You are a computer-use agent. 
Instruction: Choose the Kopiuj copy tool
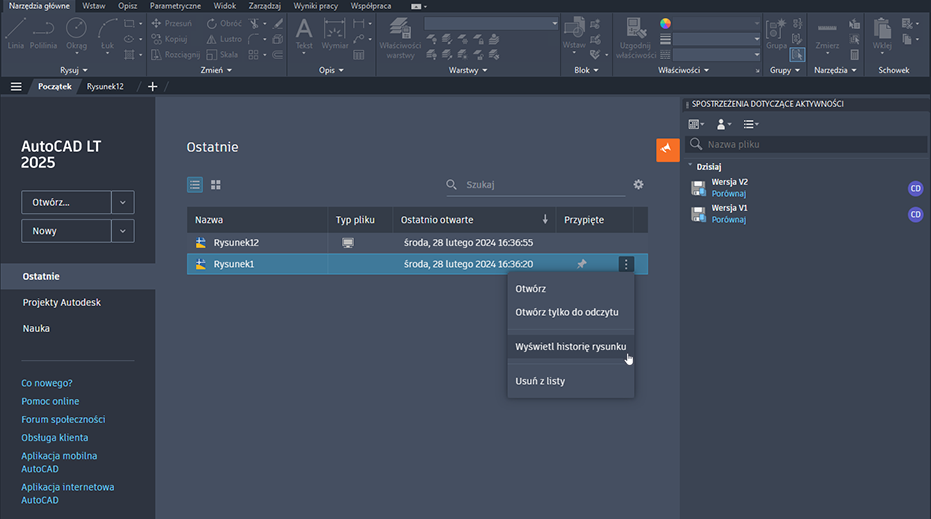[x=169, y=39]
